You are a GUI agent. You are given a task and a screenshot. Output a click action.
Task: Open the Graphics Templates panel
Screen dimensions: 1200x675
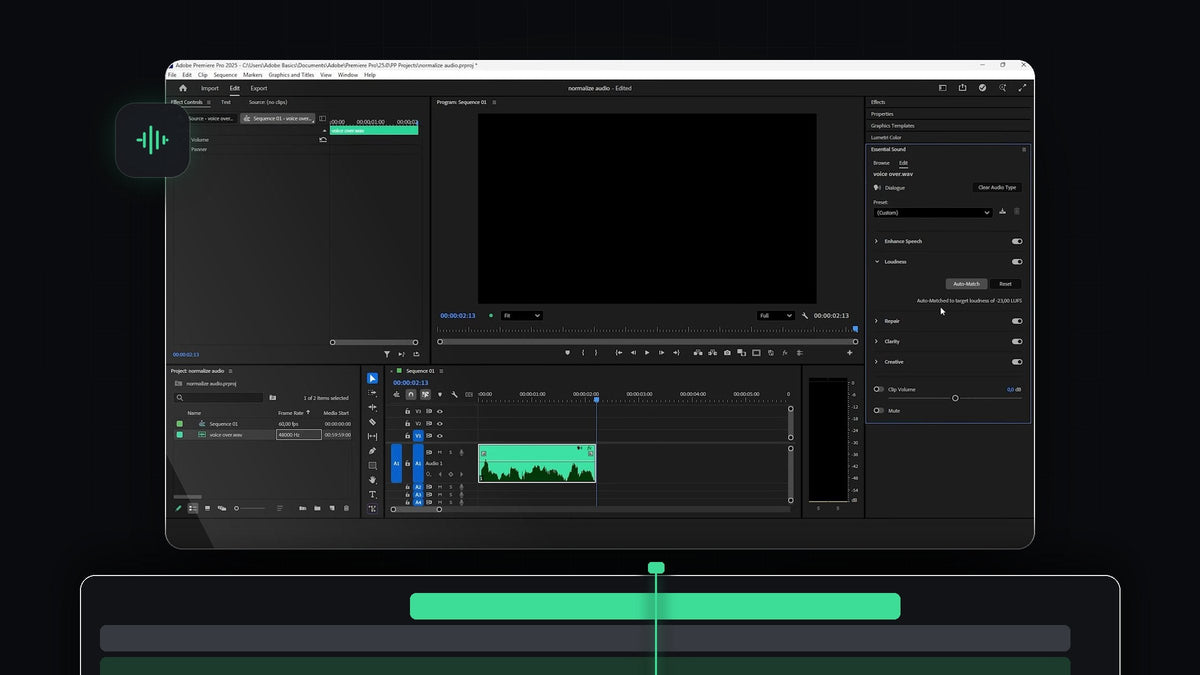(x=892, y=126)
